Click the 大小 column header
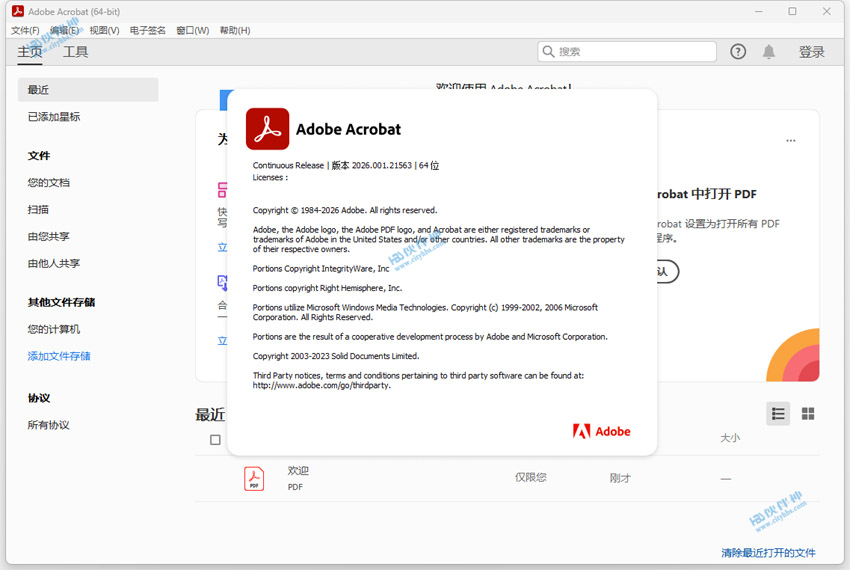The height and width of the screenshot is (570, 850). pyautogui.click(x=730, y=438)
